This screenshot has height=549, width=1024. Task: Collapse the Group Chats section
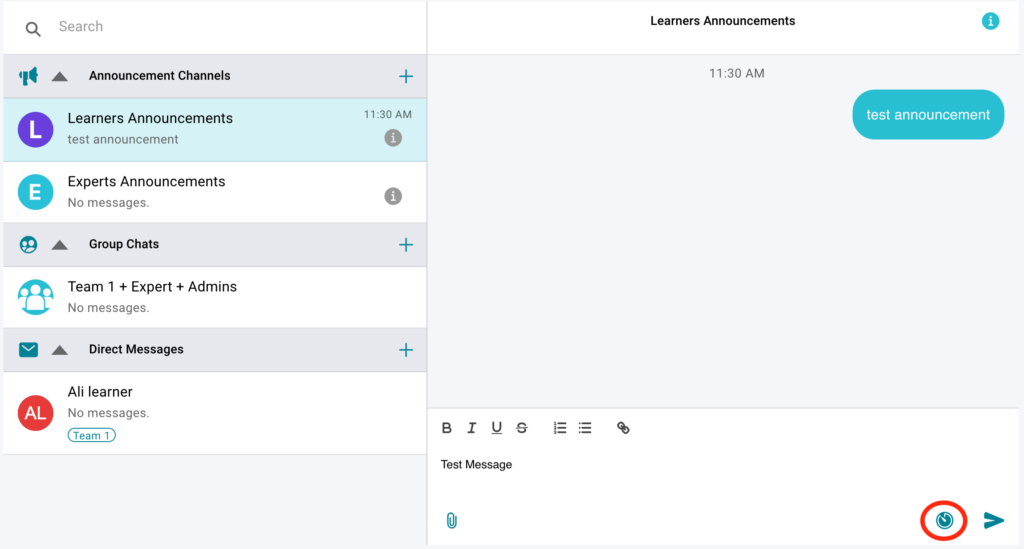click(60, 245)
